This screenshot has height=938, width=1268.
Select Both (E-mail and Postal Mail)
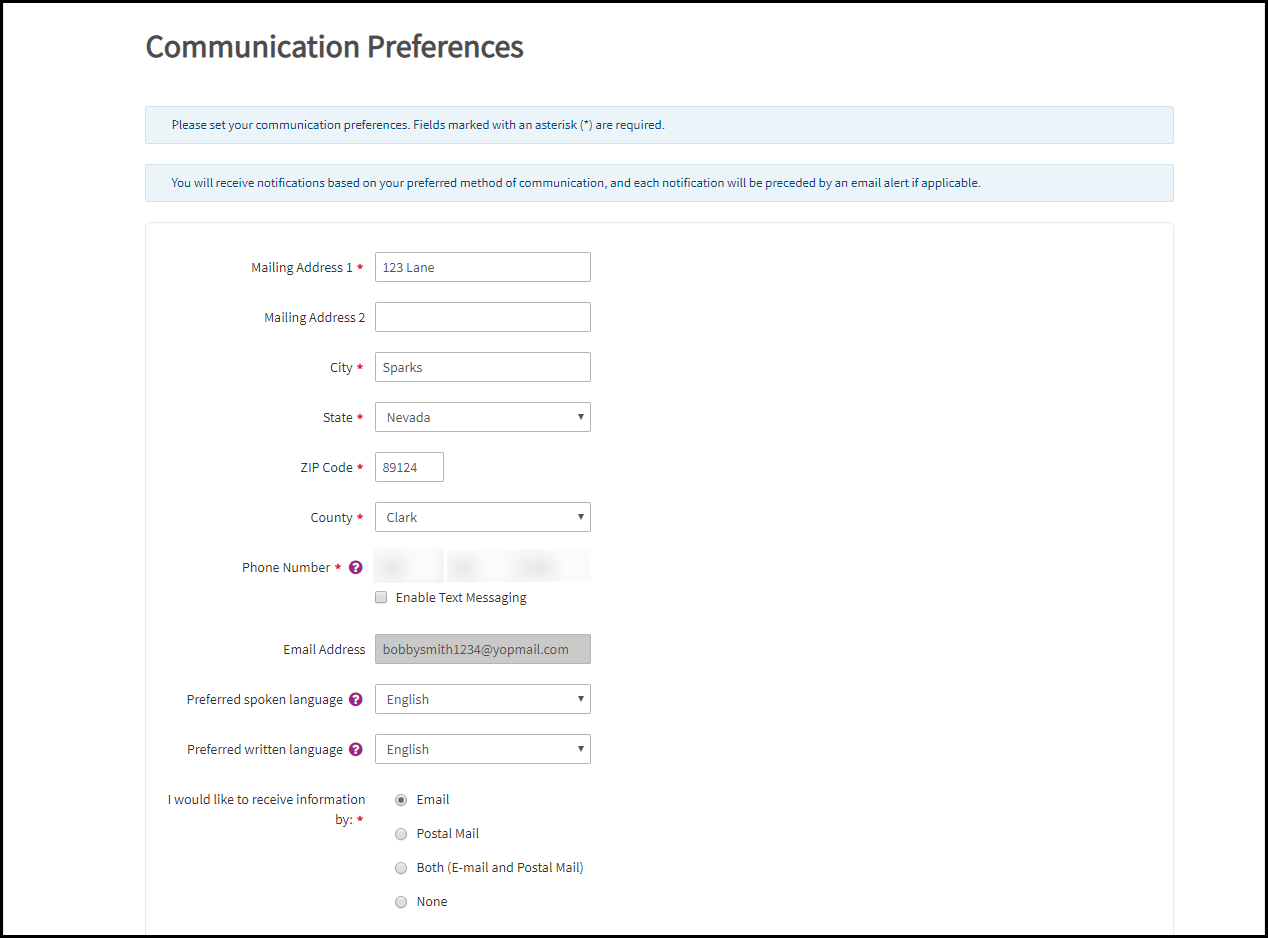pyautogui.click(x=401, y=868)
